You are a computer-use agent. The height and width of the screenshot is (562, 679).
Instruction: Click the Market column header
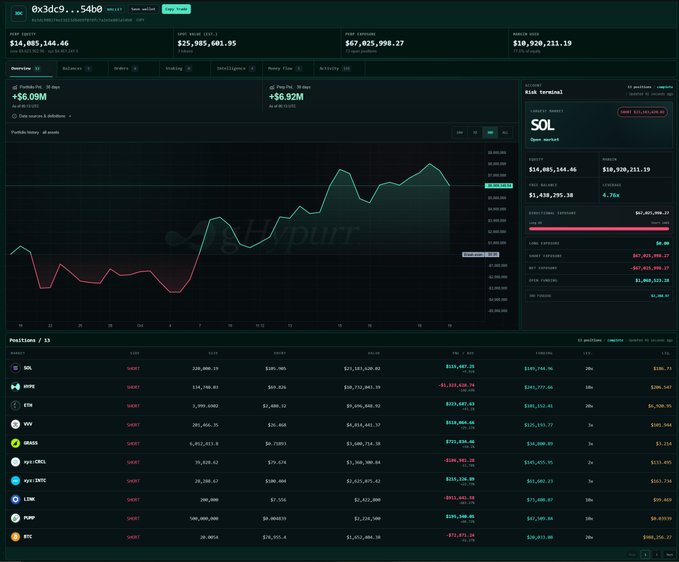pos(18,353)
